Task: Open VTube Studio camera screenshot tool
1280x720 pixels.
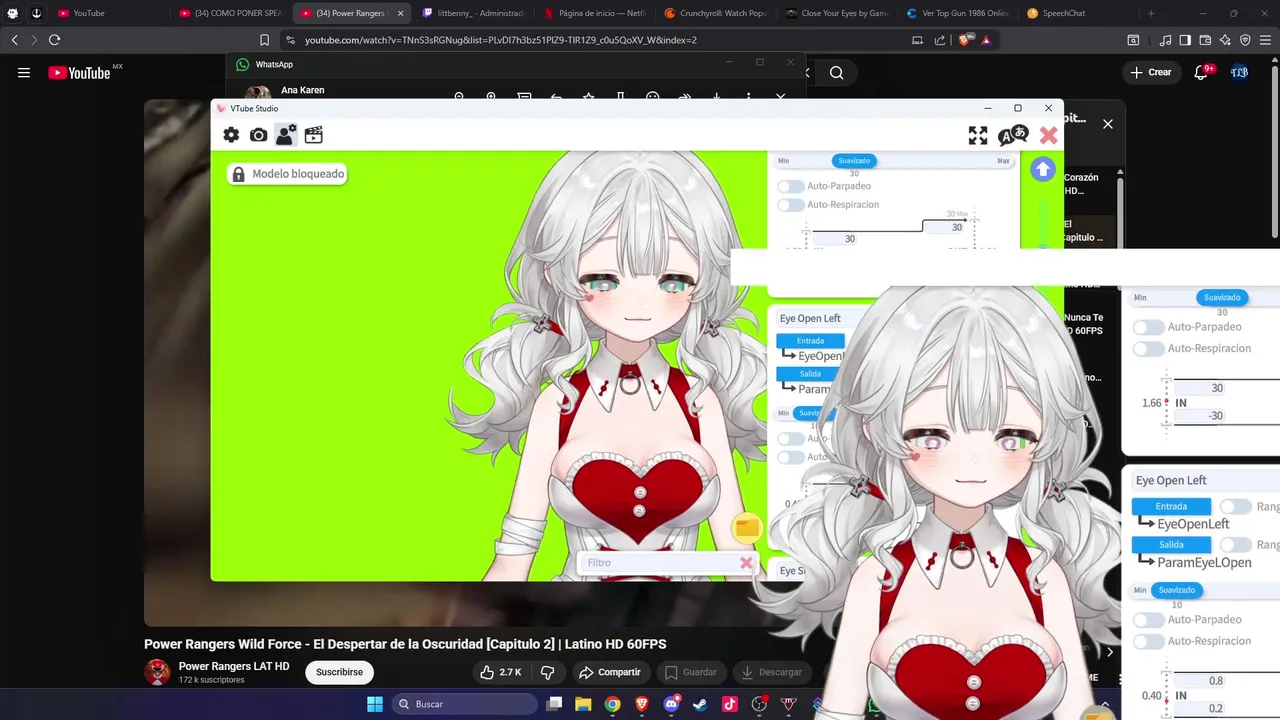Action: pyautogui.click(x=258, y=135)
